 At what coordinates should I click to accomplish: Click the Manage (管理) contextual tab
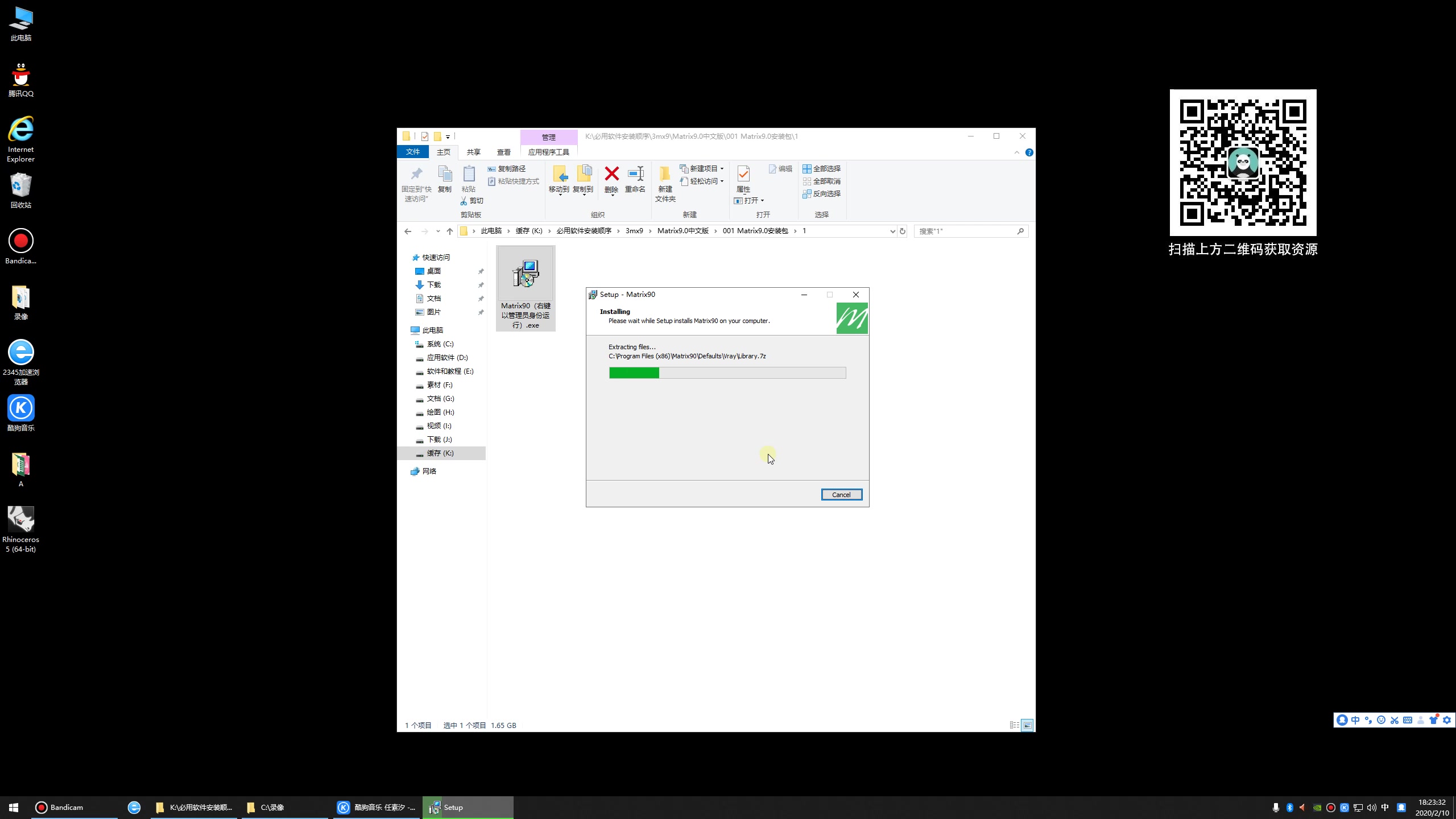pos(549,137)
